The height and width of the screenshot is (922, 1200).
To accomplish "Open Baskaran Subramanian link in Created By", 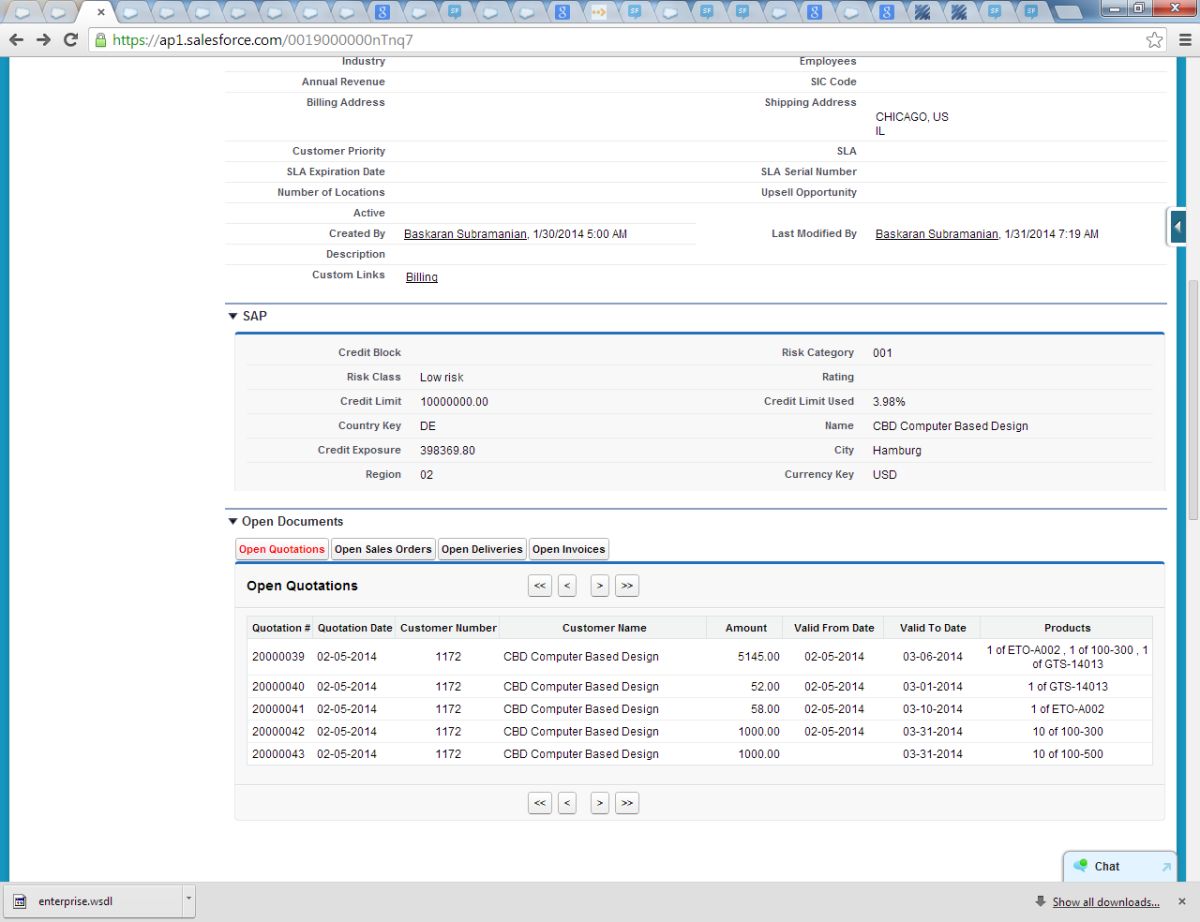I will 465,234.
